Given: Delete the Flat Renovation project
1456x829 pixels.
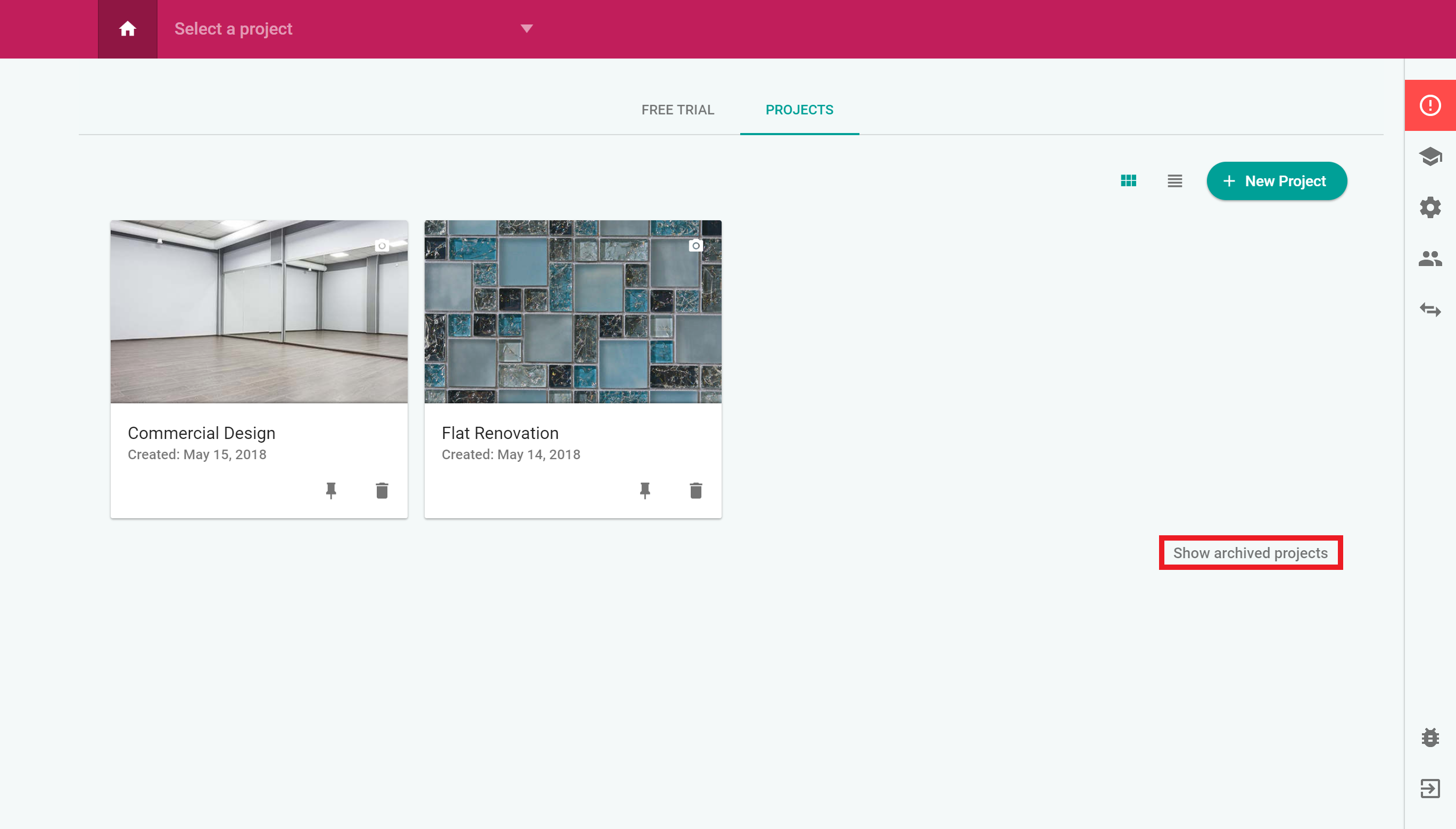Looking at the screenshot, I should click(695, 490).
